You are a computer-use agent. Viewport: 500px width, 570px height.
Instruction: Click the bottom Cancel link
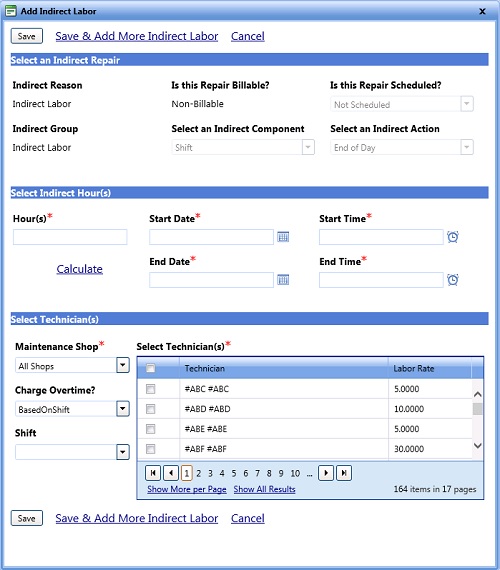tap(248, 518)
